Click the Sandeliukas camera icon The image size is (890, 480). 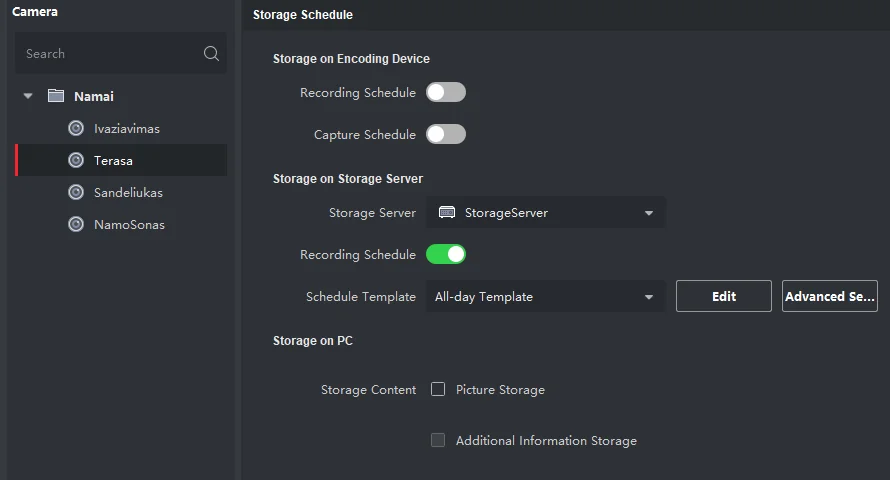click(x=76, y=193)
